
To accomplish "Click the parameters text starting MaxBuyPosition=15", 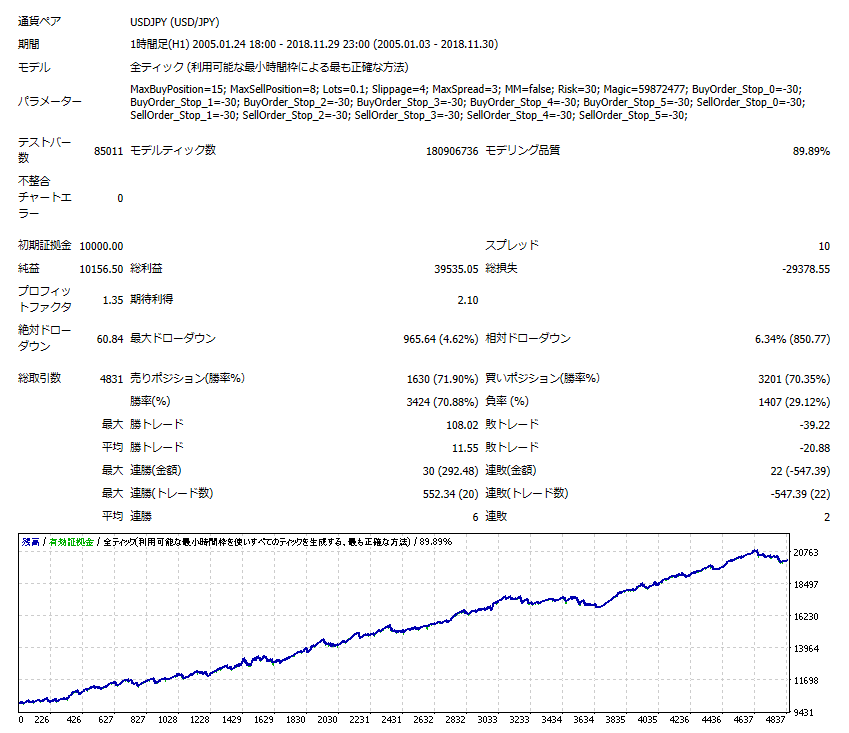I will pyautogui.click(x=468, y=102).
